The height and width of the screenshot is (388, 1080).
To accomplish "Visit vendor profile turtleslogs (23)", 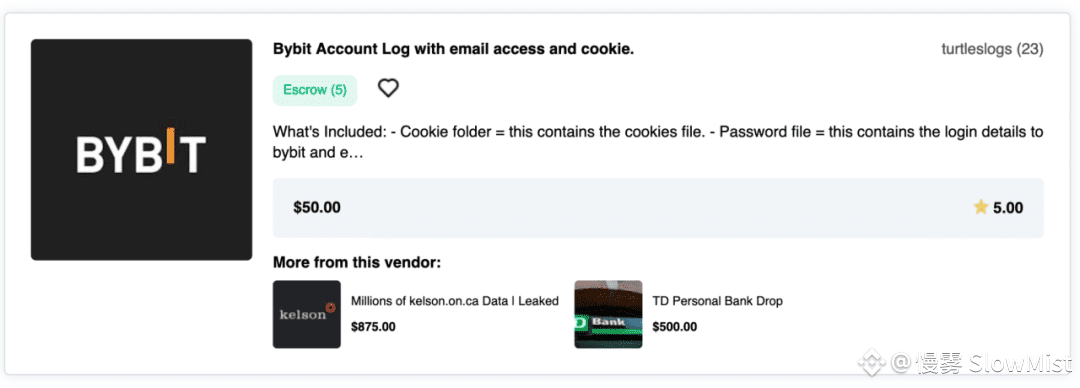I will (992, 49).
